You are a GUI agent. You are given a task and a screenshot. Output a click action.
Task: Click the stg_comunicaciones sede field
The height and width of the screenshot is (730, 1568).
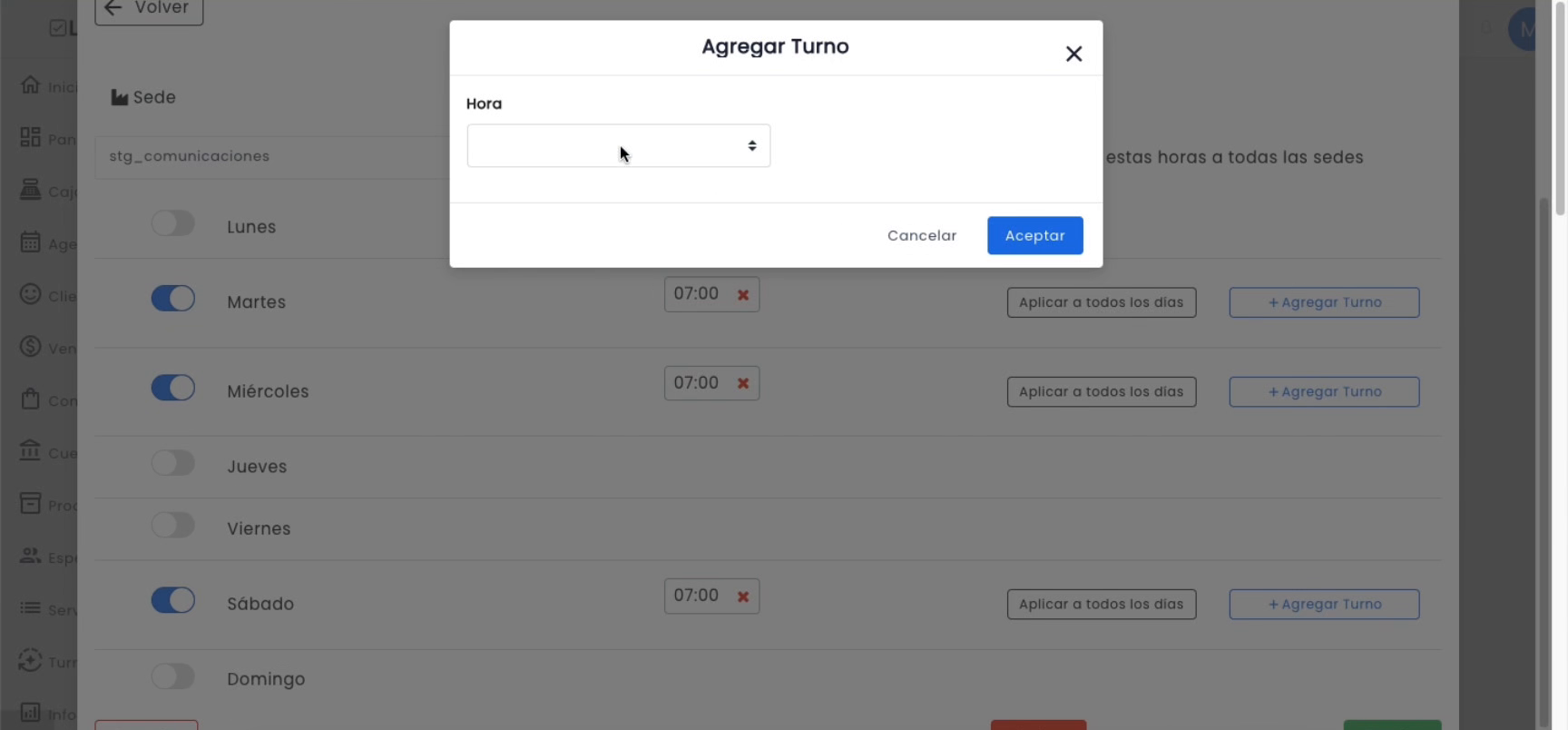(x=272, y=156)
